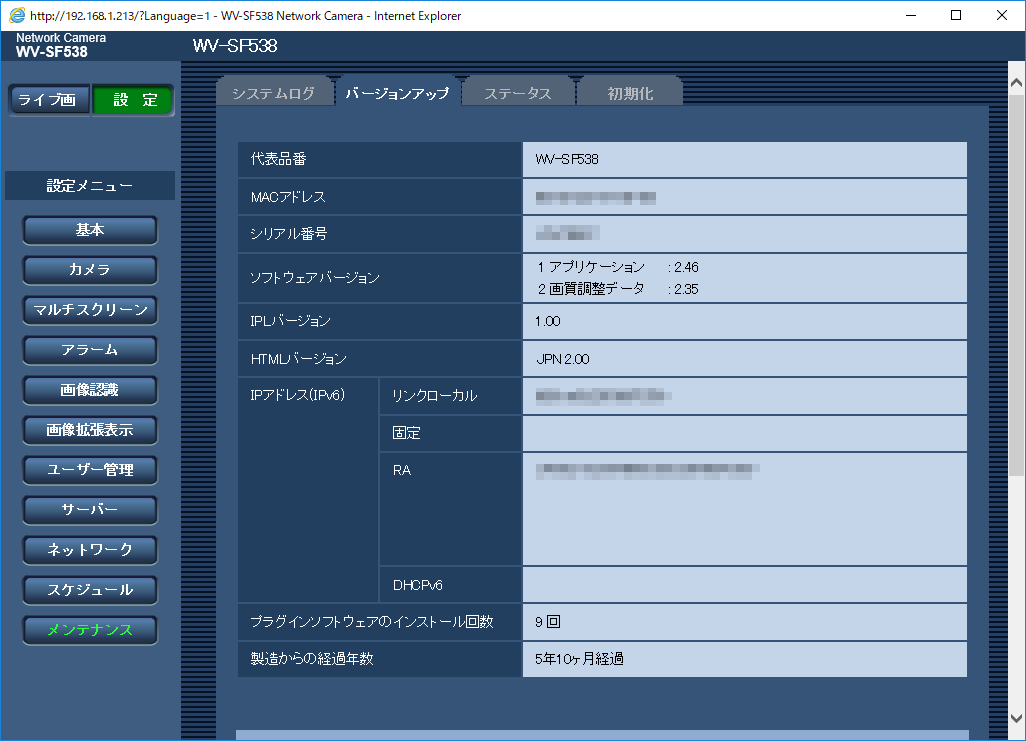The width and height of the screenshot is (1026, 741).
Task: Open the ネットワーク settings
Action: pyautogui.click(x=90, y=550)
